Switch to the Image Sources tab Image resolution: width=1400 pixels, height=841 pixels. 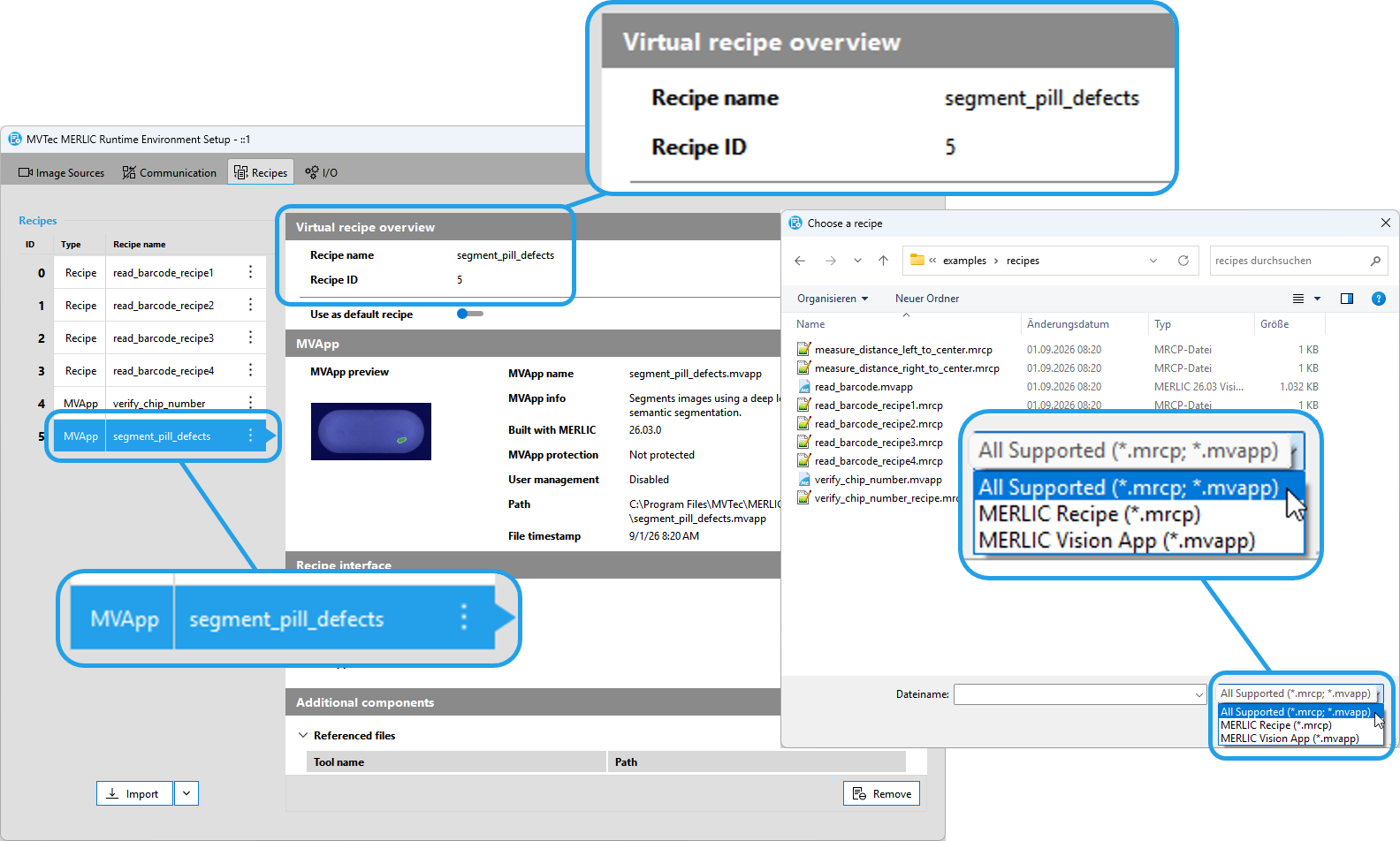62,172
